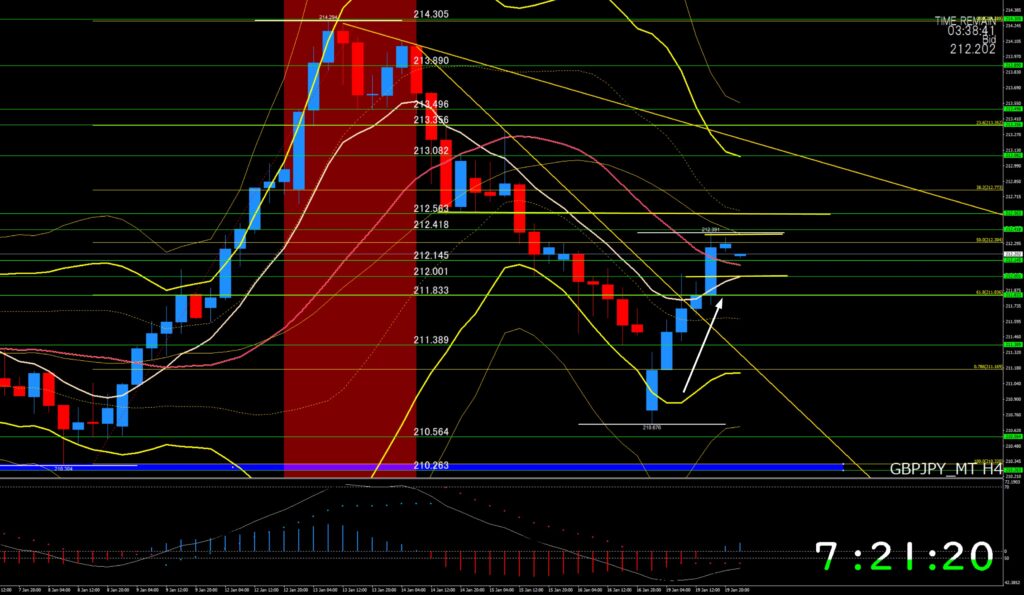Click the 210.263 label on blue band

click(x=430, y=465)
